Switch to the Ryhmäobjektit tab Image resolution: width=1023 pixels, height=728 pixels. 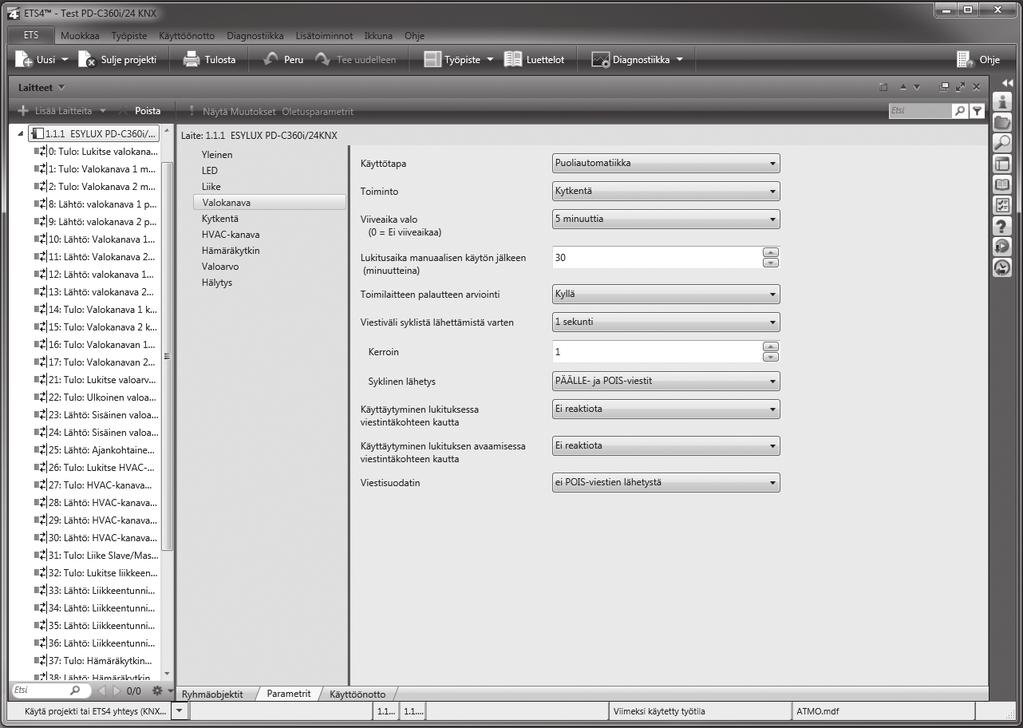tap(212, 694)
